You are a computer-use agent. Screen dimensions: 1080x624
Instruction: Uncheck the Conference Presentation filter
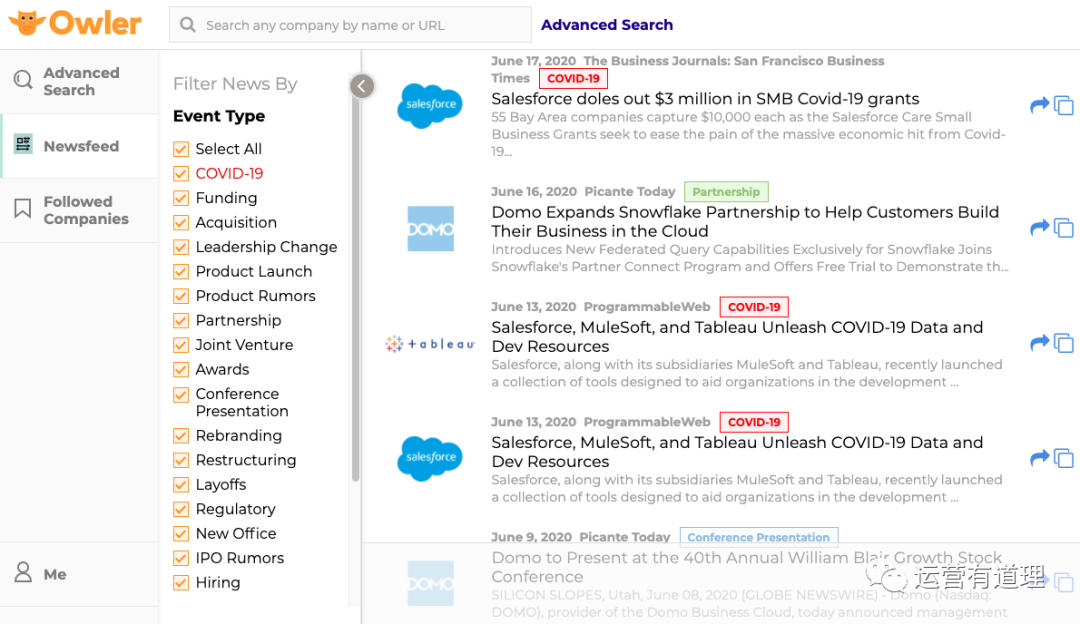[181, 395]
